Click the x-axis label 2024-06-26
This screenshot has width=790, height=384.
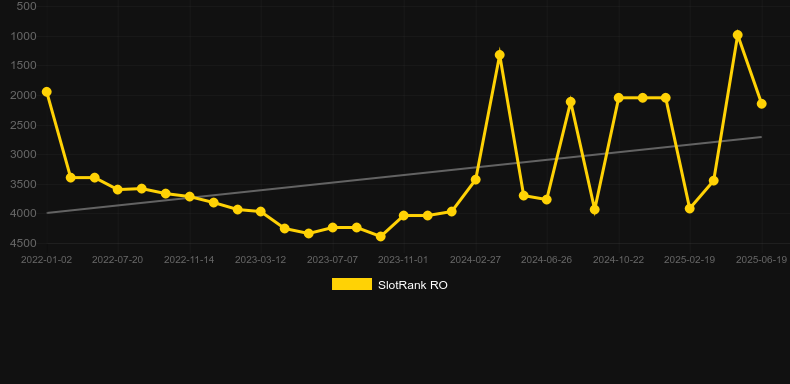pos(546,260)
